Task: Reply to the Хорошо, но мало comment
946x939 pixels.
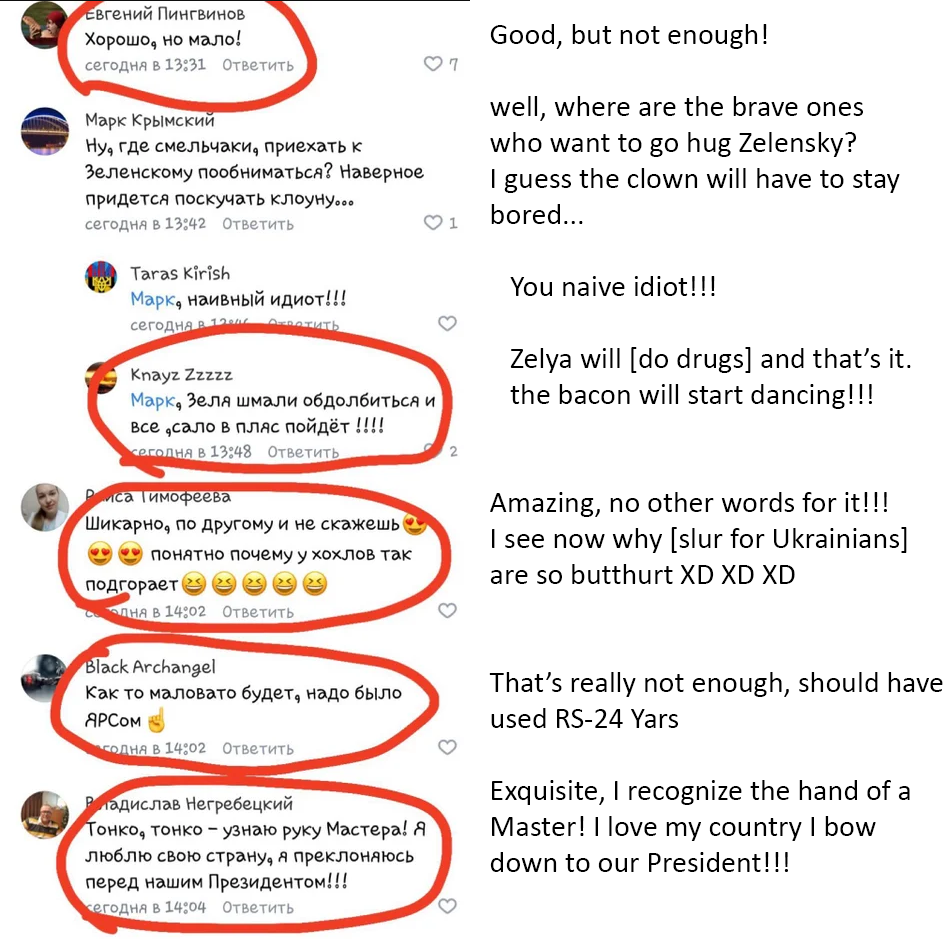Action: (258, 65)
